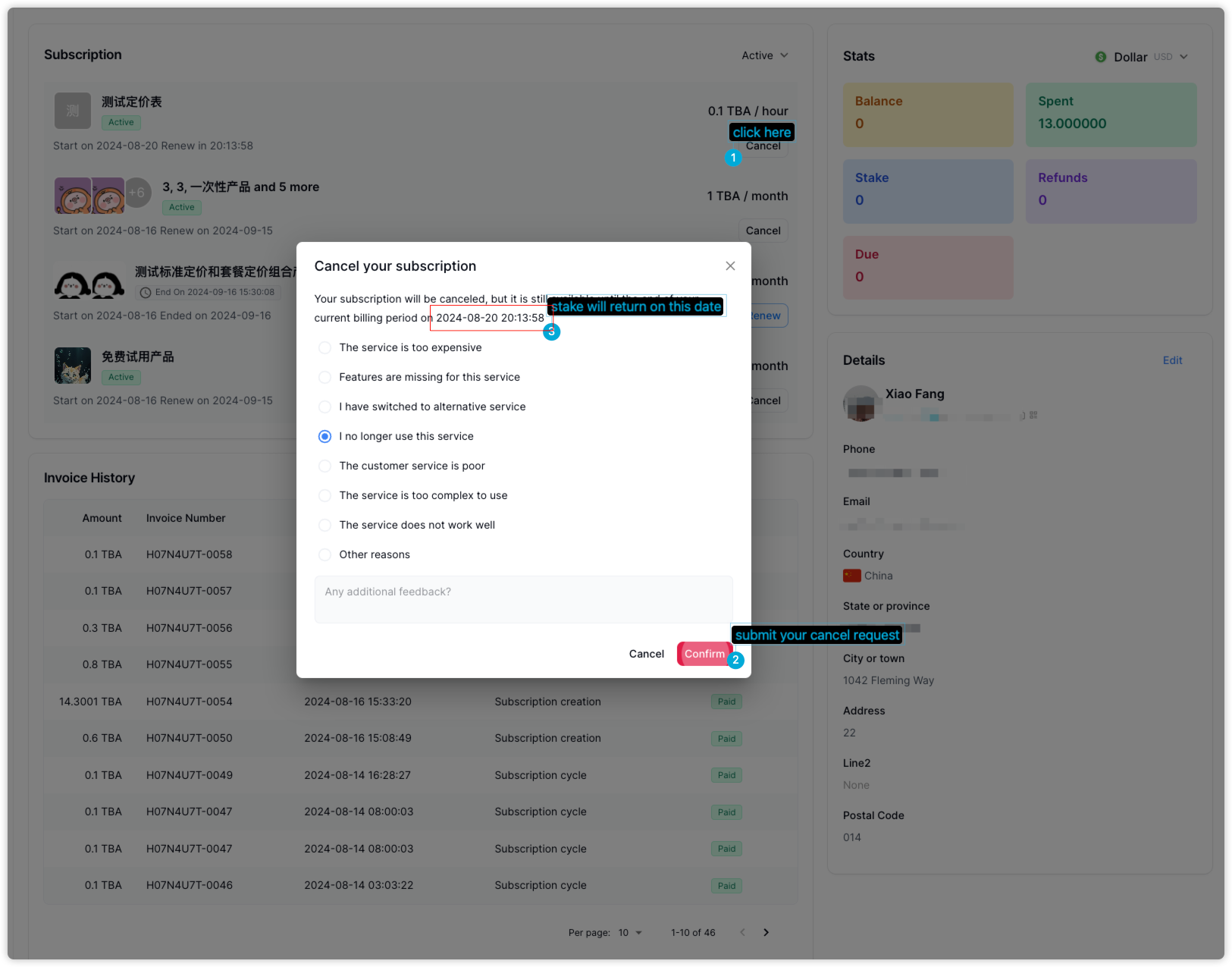The image size is (1232, 967).
Task: Pick 'The customer service is poor' option
Action: click(x=324, y=466)
